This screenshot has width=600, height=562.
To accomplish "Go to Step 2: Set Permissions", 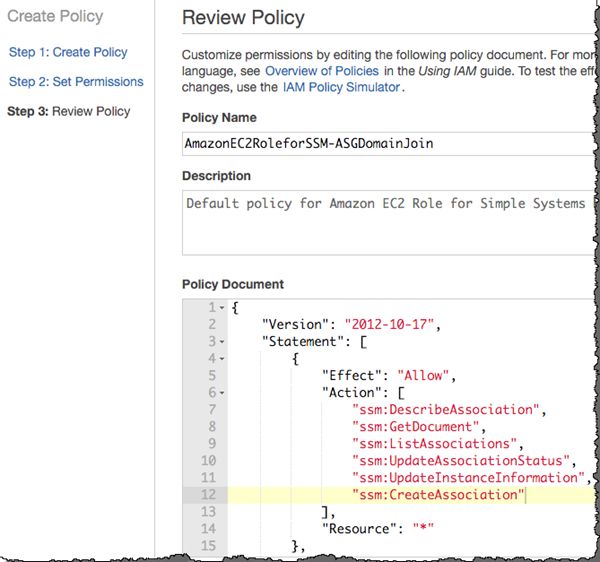I will pos(76,81).
